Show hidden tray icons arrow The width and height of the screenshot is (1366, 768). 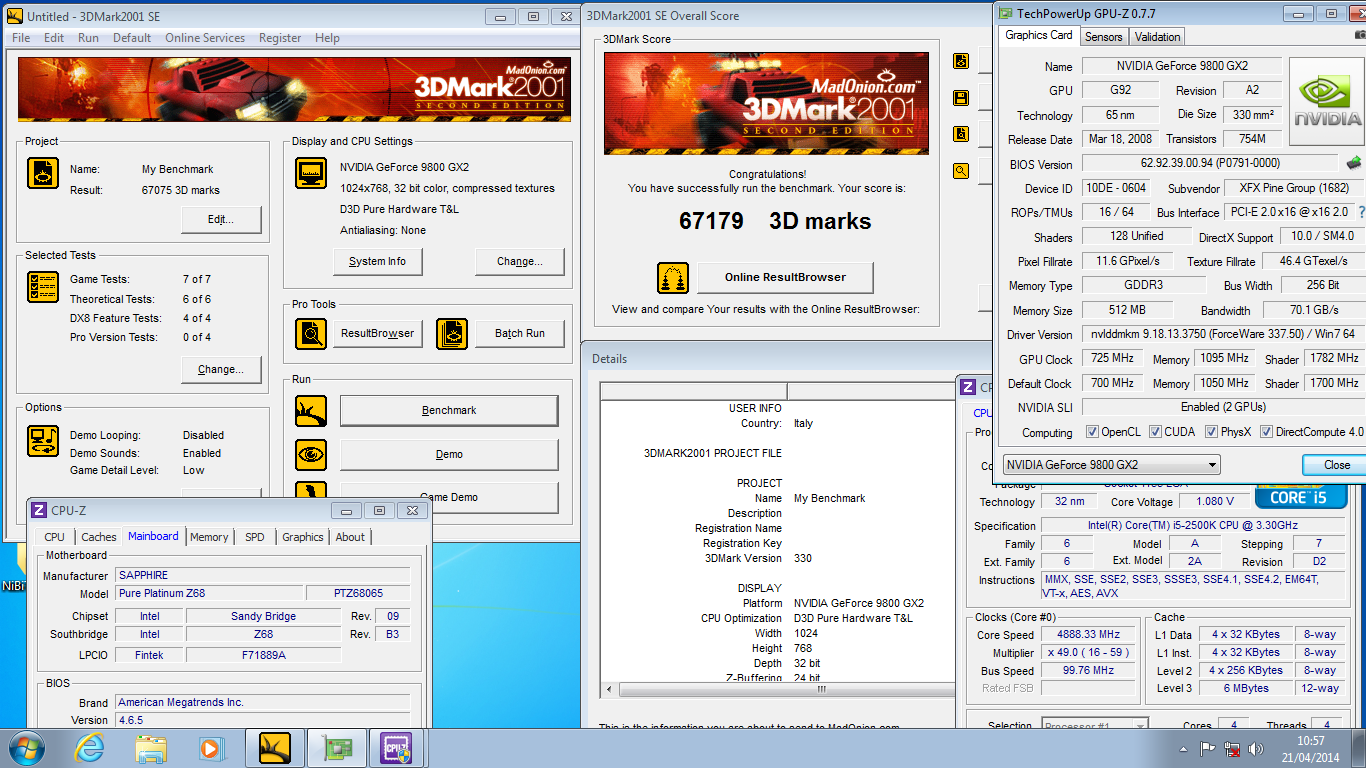(1185, 749)
